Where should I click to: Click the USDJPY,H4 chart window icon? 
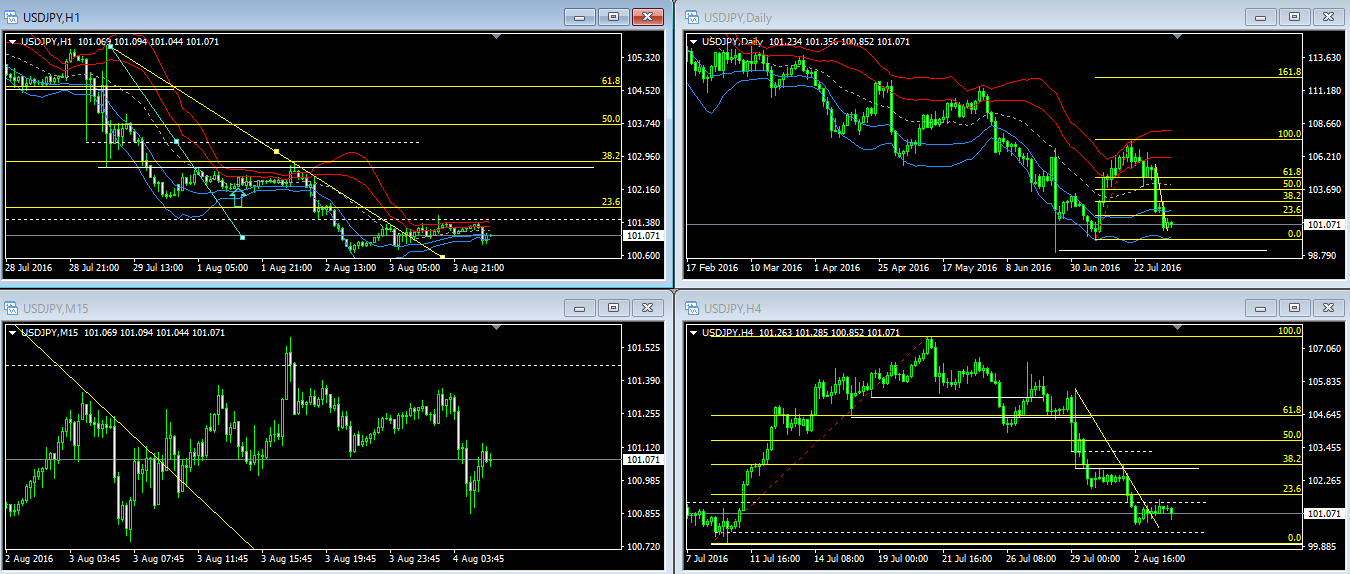[x=692, y=308]
